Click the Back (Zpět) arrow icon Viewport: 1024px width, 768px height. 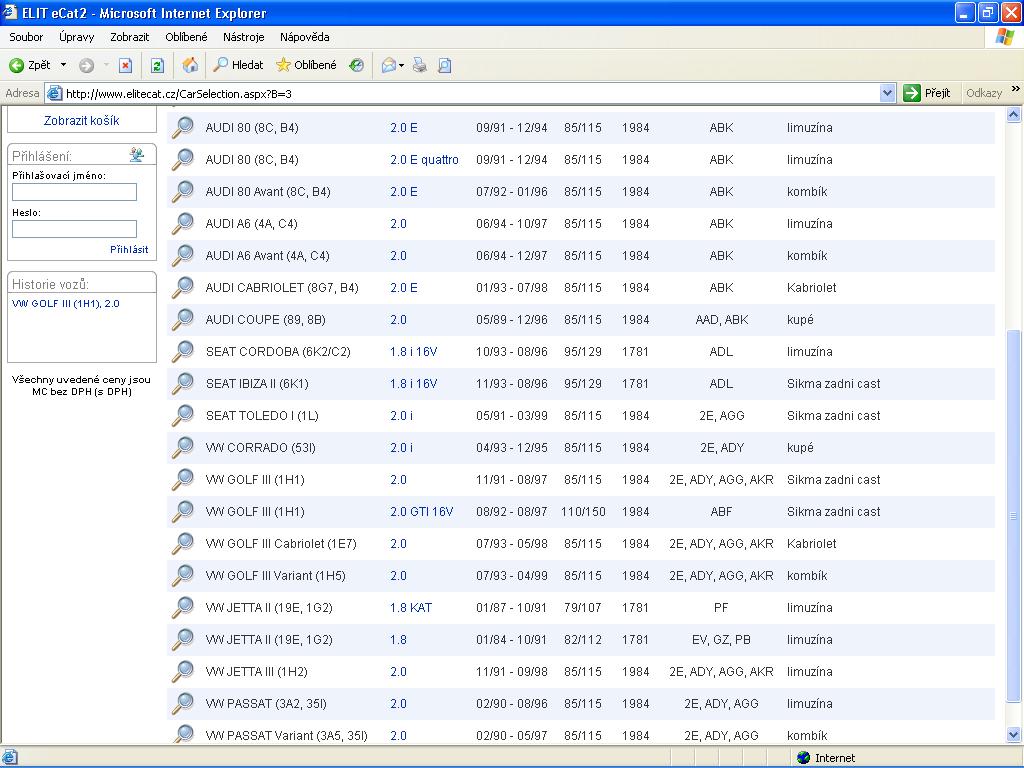[x=16, y=65]
